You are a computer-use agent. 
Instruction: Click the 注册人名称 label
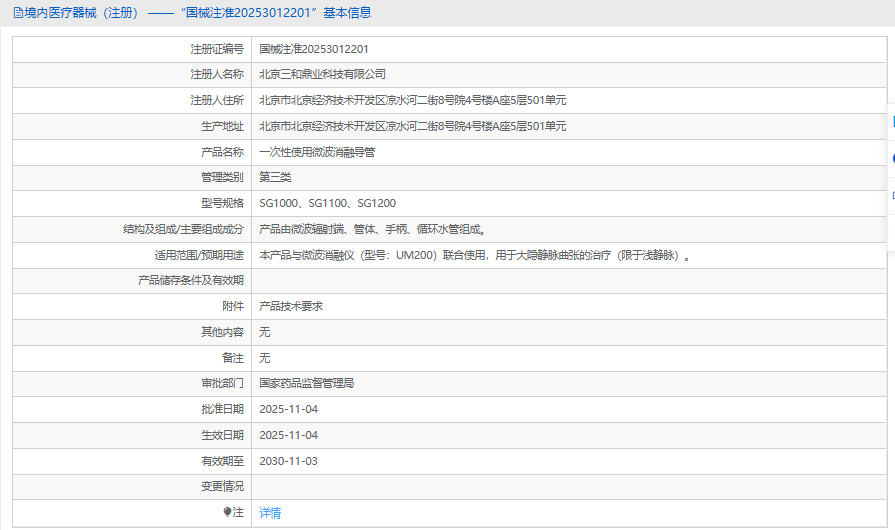[217, 74]
